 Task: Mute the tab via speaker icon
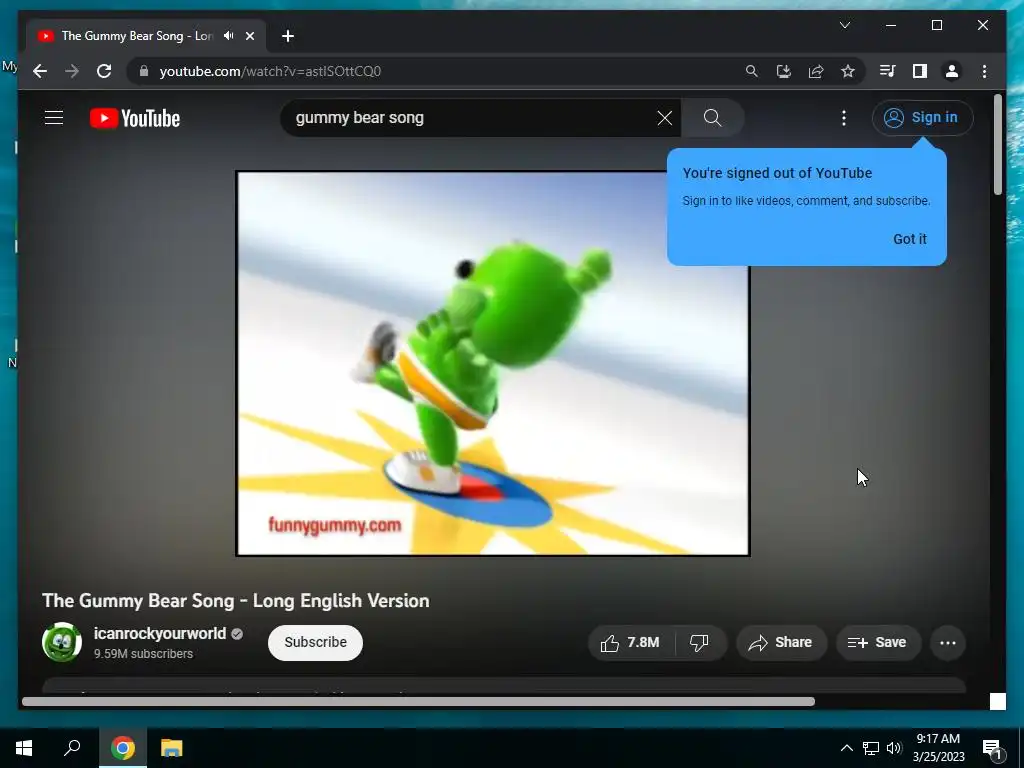pyautogui.click(x=229, y=36)
